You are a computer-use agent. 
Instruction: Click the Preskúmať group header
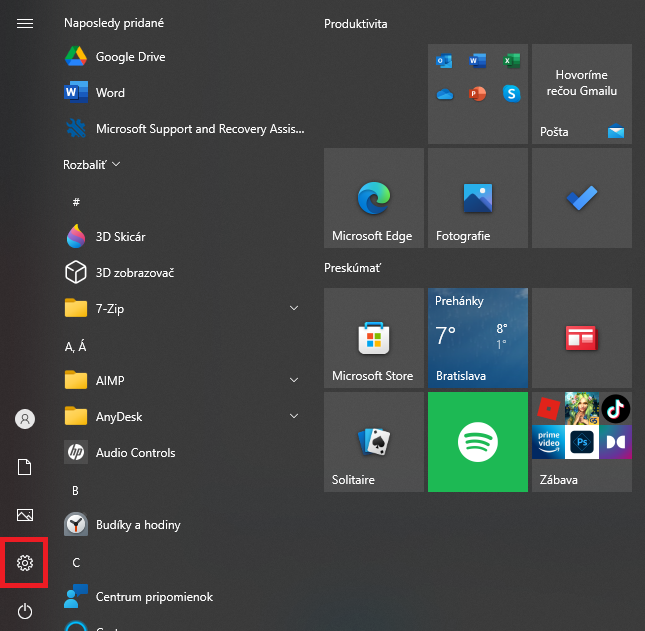point(353,268)
